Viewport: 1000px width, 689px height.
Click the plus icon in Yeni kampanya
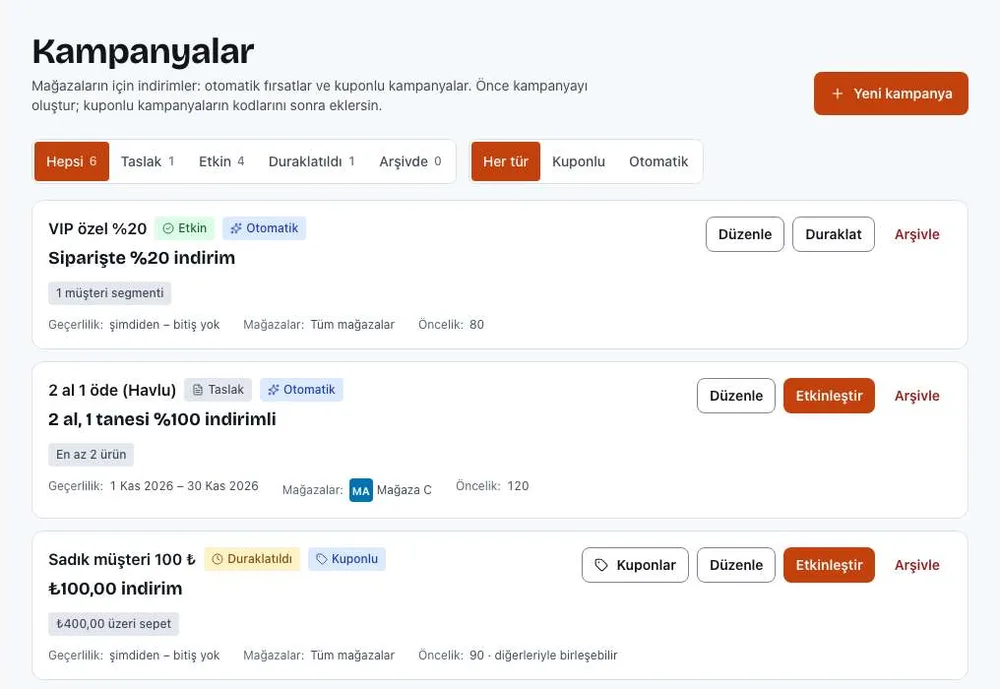pyautogui.click(x=837, y=94)
